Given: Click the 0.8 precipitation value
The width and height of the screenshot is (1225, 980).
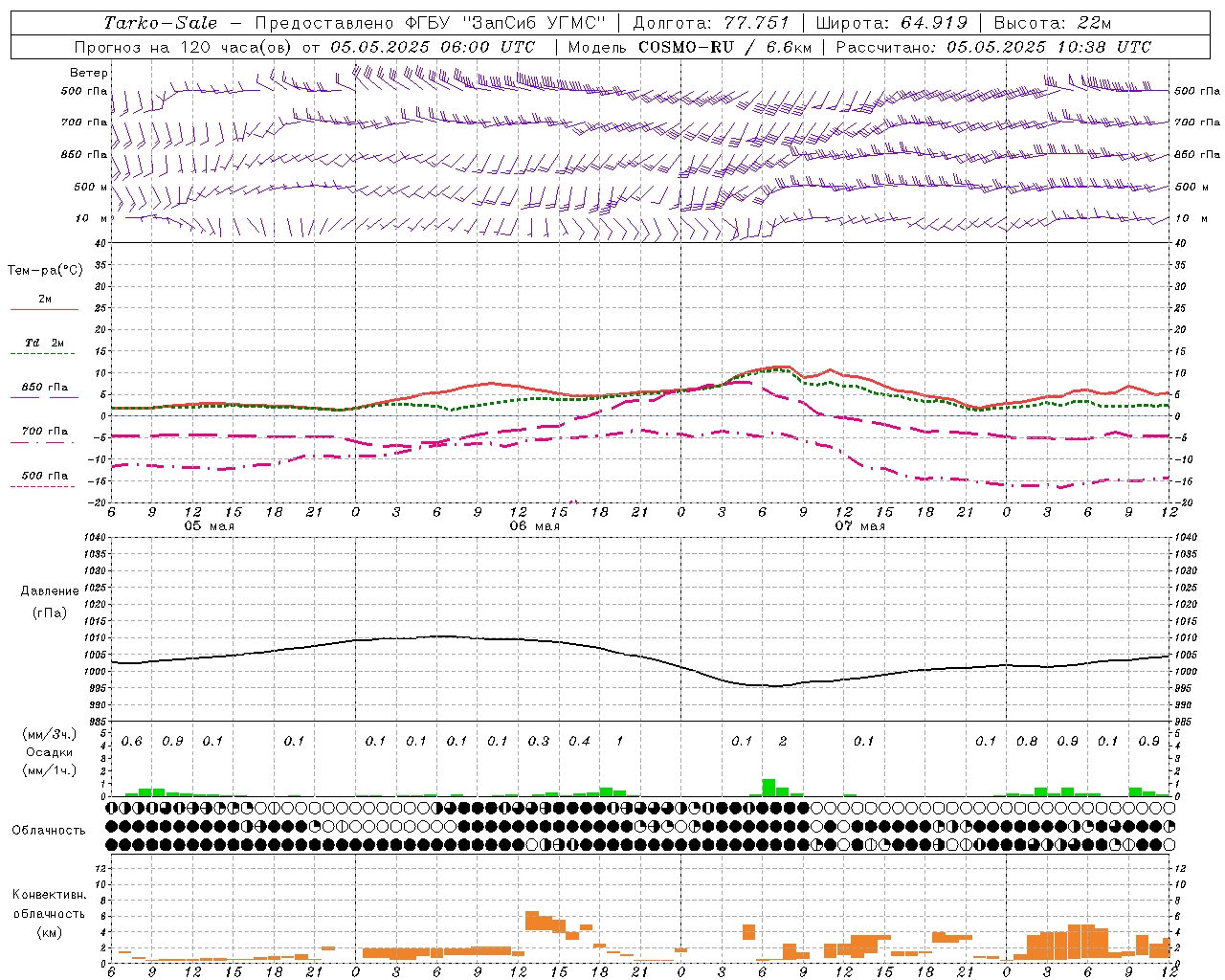Looking at the screenshot, I should click(1027, 742).
